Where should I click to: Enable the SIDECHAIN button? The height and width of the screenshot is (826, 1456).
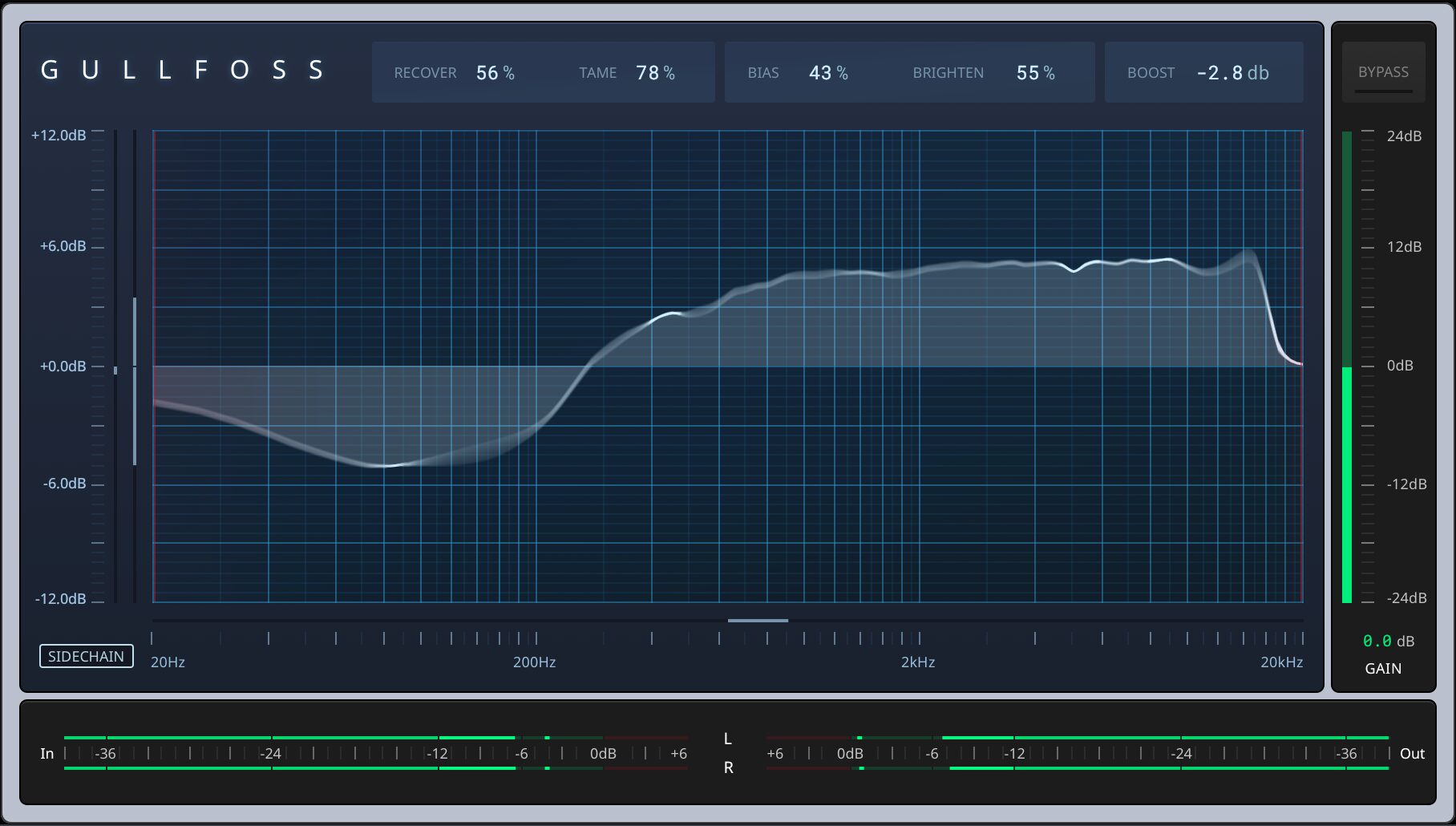[x=87, y=656]
